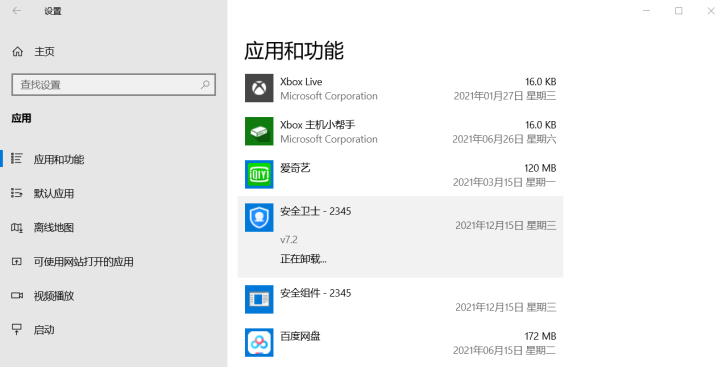Click date 2021年06月15日 星期二
726x367 pixels.
(x=504, y=350)
